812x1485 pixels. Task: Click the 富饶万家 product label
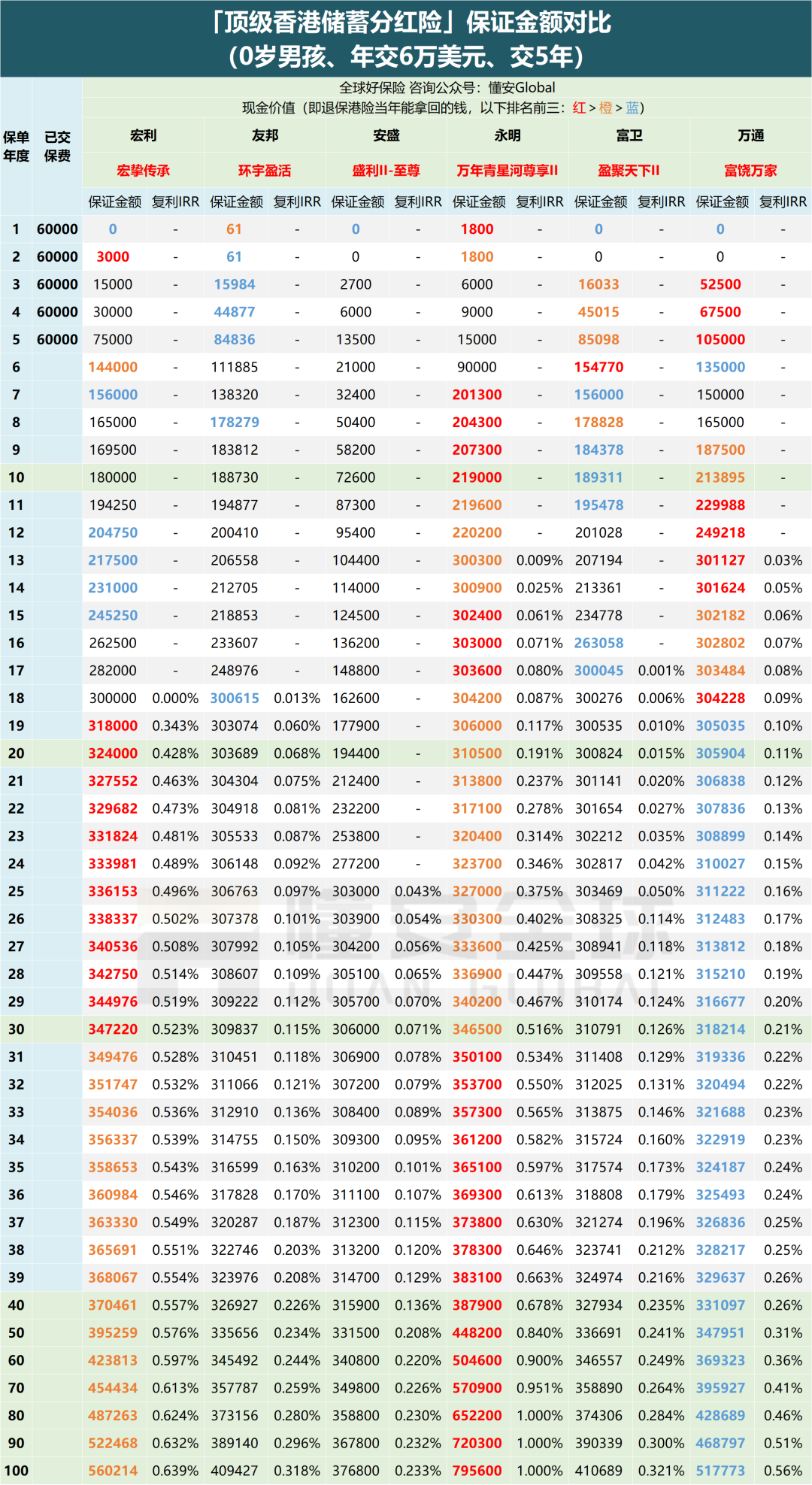[x=750, y=171]
